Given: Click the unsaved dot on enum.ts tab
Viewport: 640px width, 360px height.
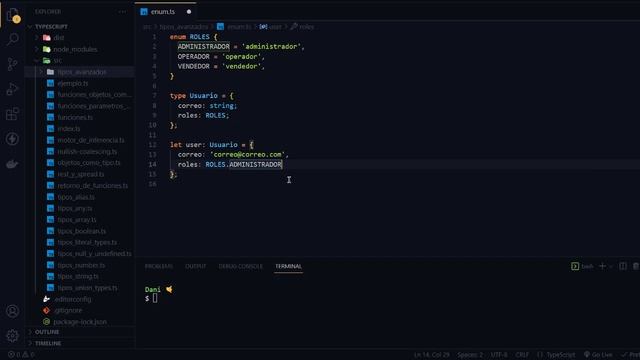Looking at the screenshot, I should (x=189, y=12).
